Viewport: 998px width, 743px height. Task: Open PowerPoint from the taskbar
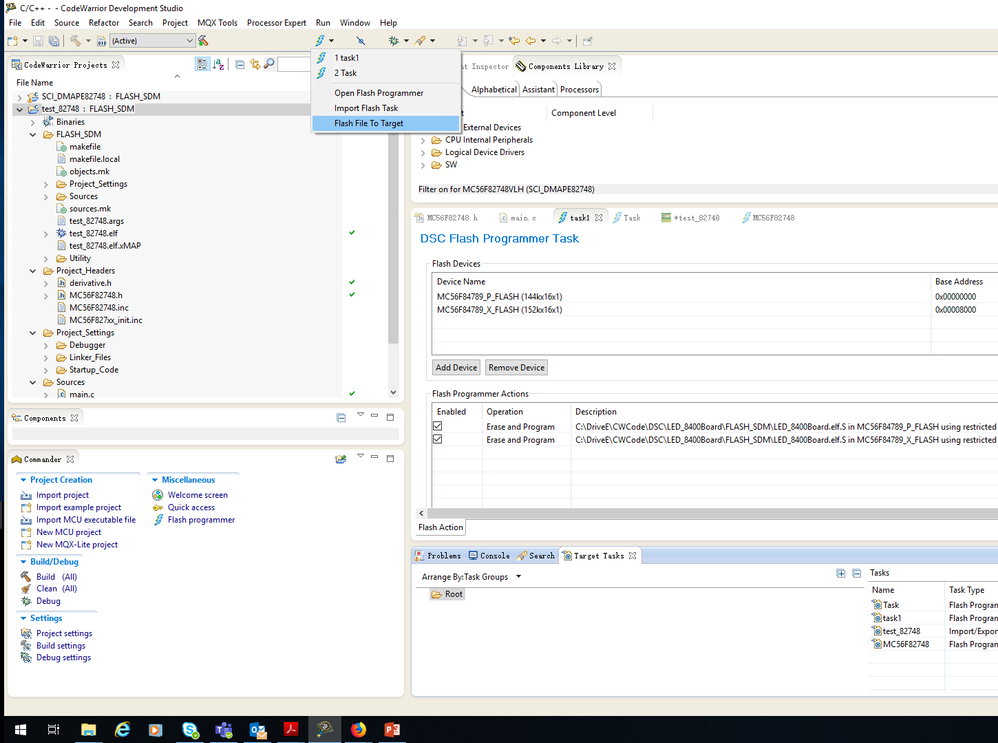pyautogui.click(x=391, y=730)
